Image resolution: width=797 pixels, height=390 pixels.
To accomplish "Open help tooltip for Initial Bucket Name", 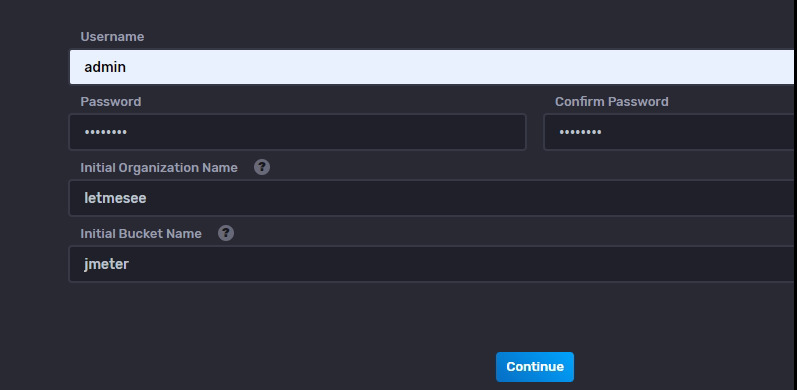I will (226, 233).
